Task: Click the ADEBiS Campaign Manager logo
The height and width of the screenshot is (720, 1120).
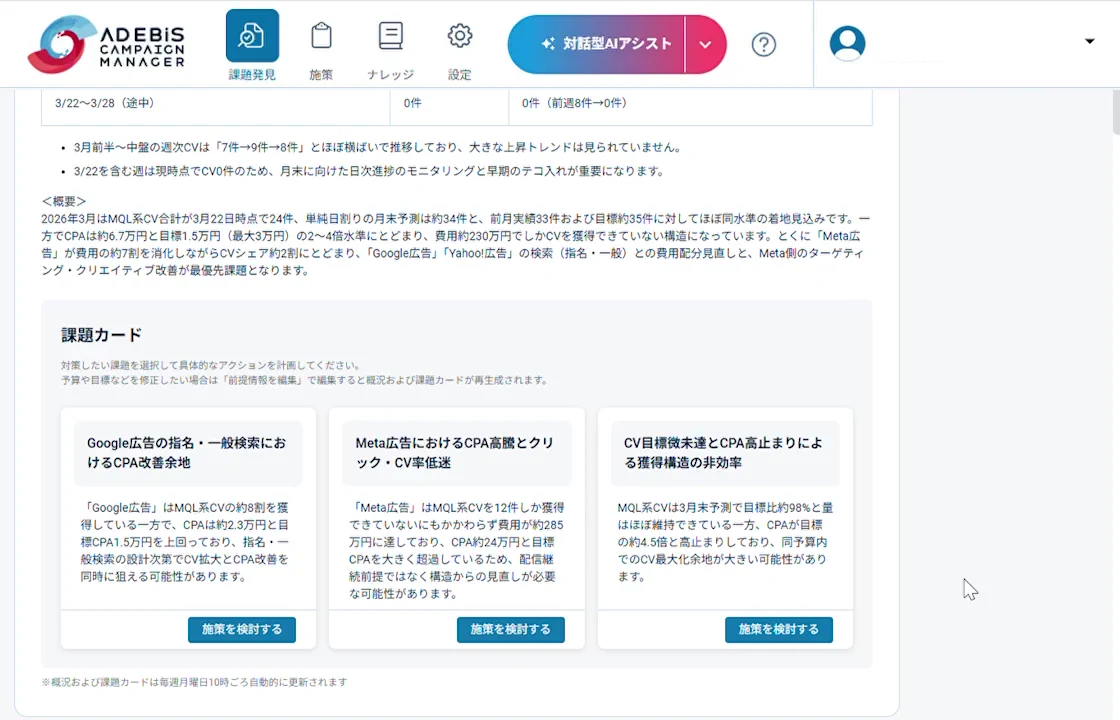Action: 110,44
